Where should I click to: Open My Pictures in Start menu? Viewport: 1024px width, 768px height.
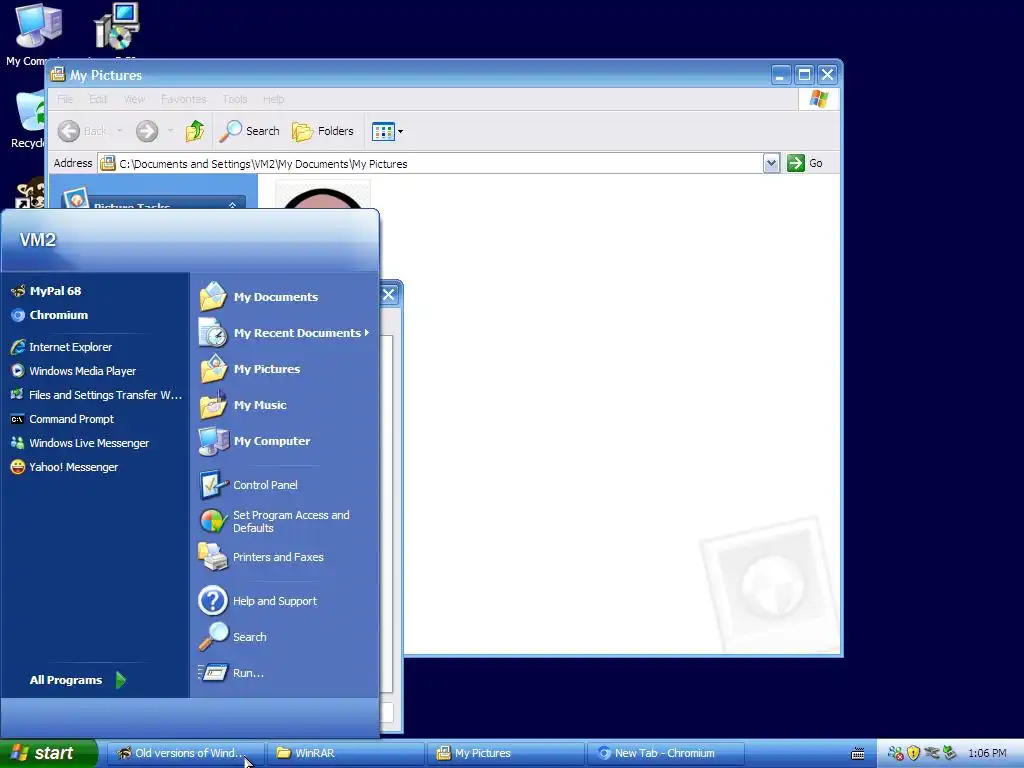coord(250,369)
